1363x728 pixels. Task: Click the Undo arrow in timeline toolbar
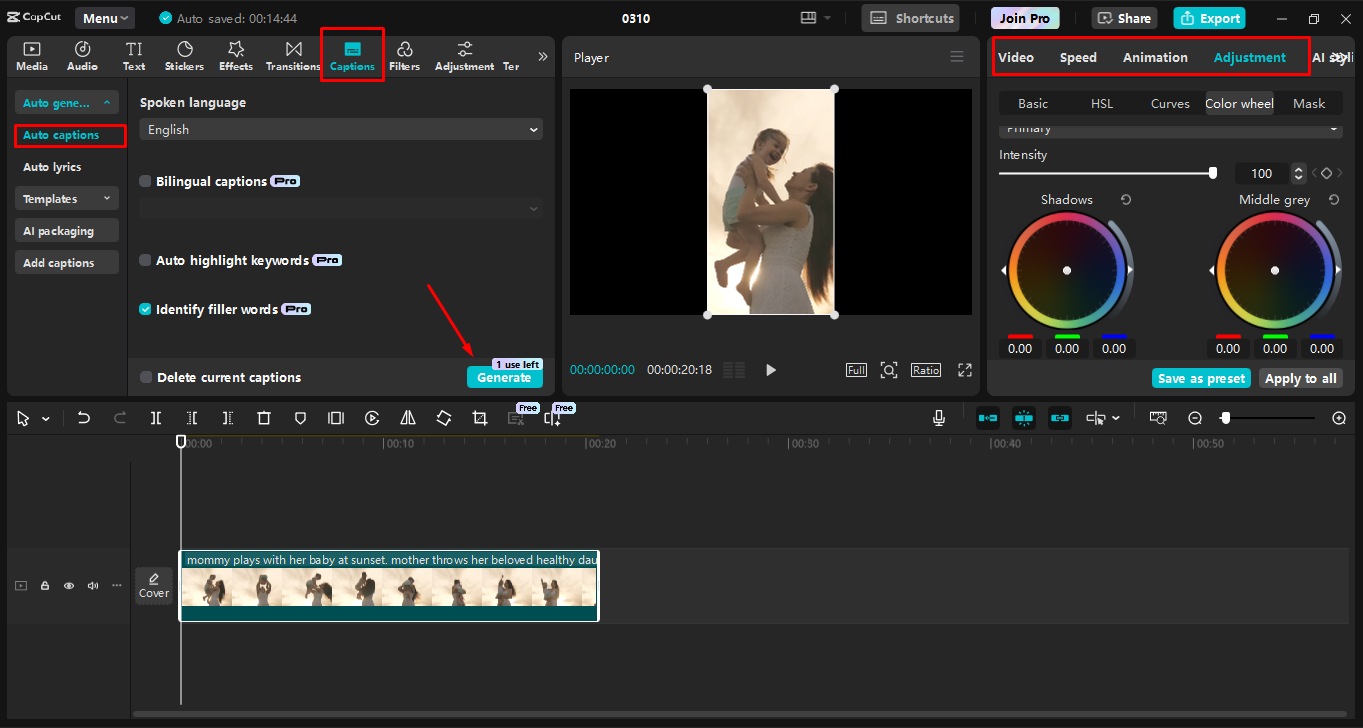[x=84, y=418]
